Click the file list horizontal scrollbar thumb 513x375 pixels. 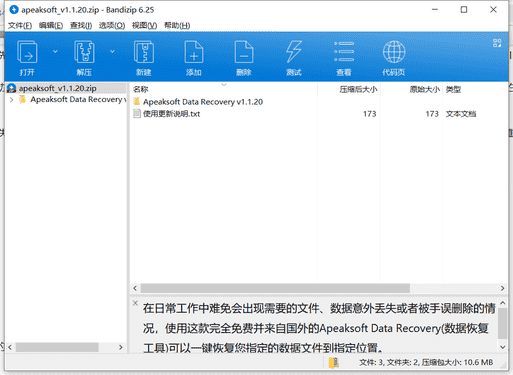pyautogui.click(x=275, y=288)
